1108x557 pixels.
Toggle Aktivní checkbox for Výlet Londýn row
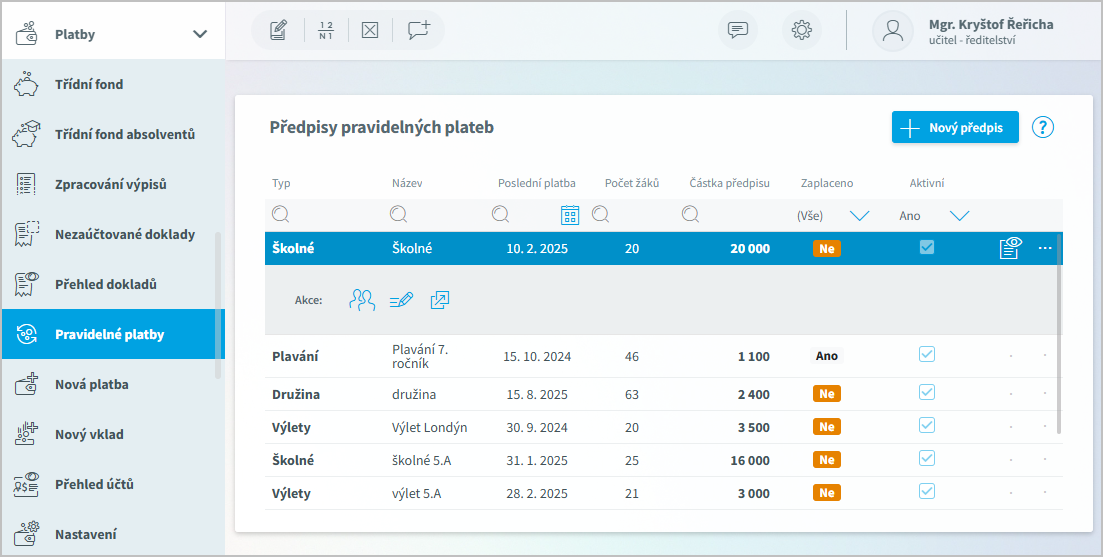point(927,426)
